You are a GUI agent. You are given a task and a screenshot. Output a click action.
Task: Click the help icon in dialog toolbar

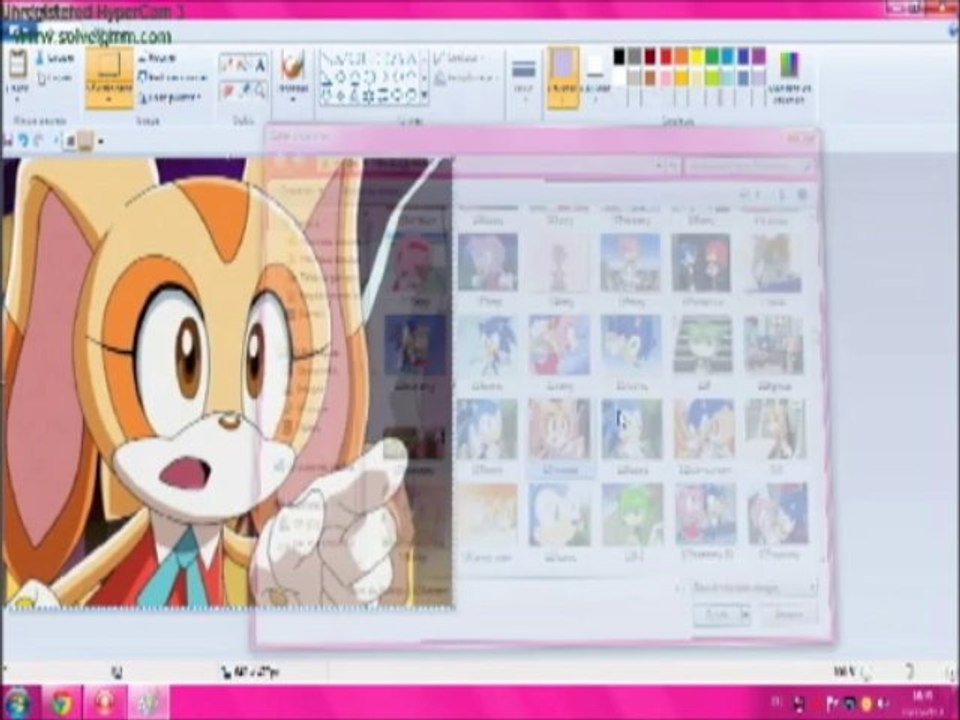point(803,195)
